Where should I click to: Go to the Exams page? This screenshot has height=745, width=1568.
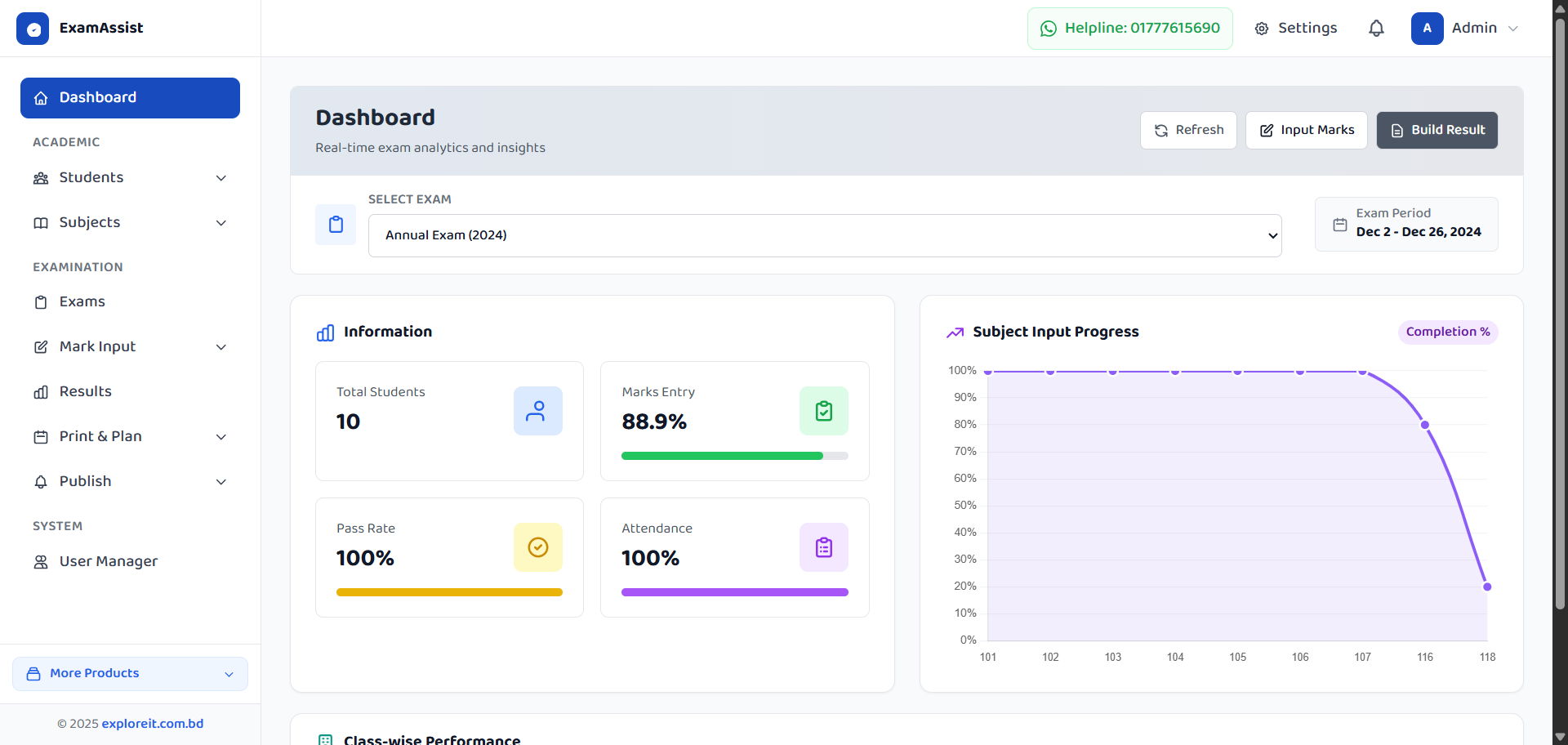coord(82,302)
